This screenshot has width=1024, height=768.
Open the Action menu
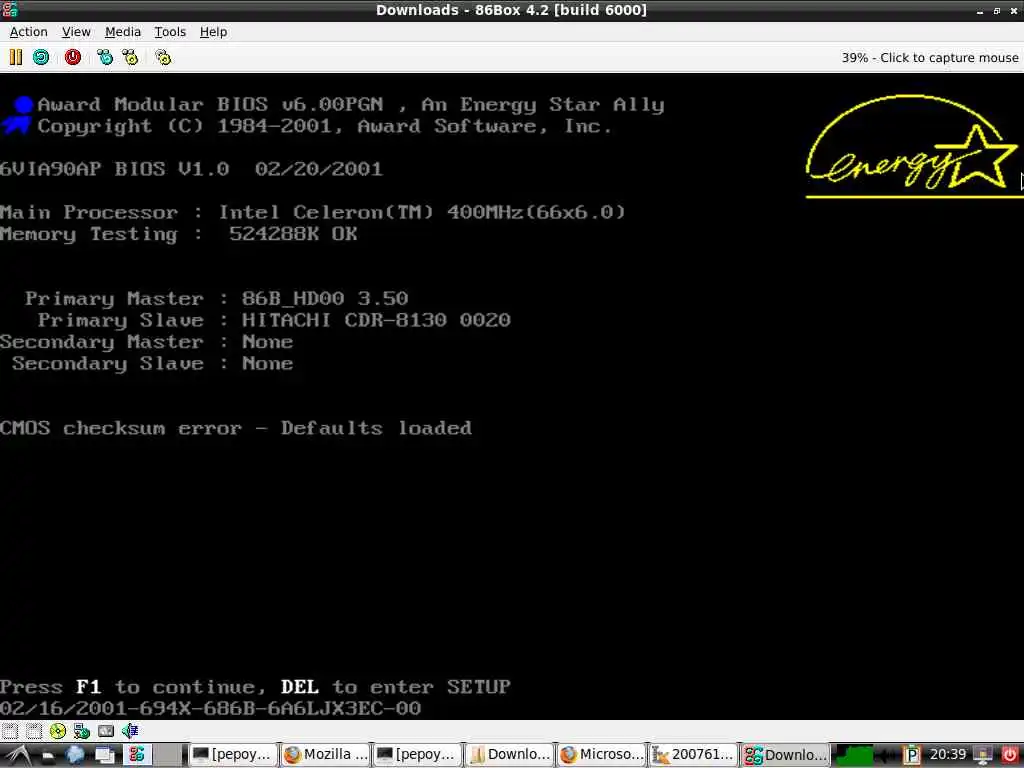29,32
